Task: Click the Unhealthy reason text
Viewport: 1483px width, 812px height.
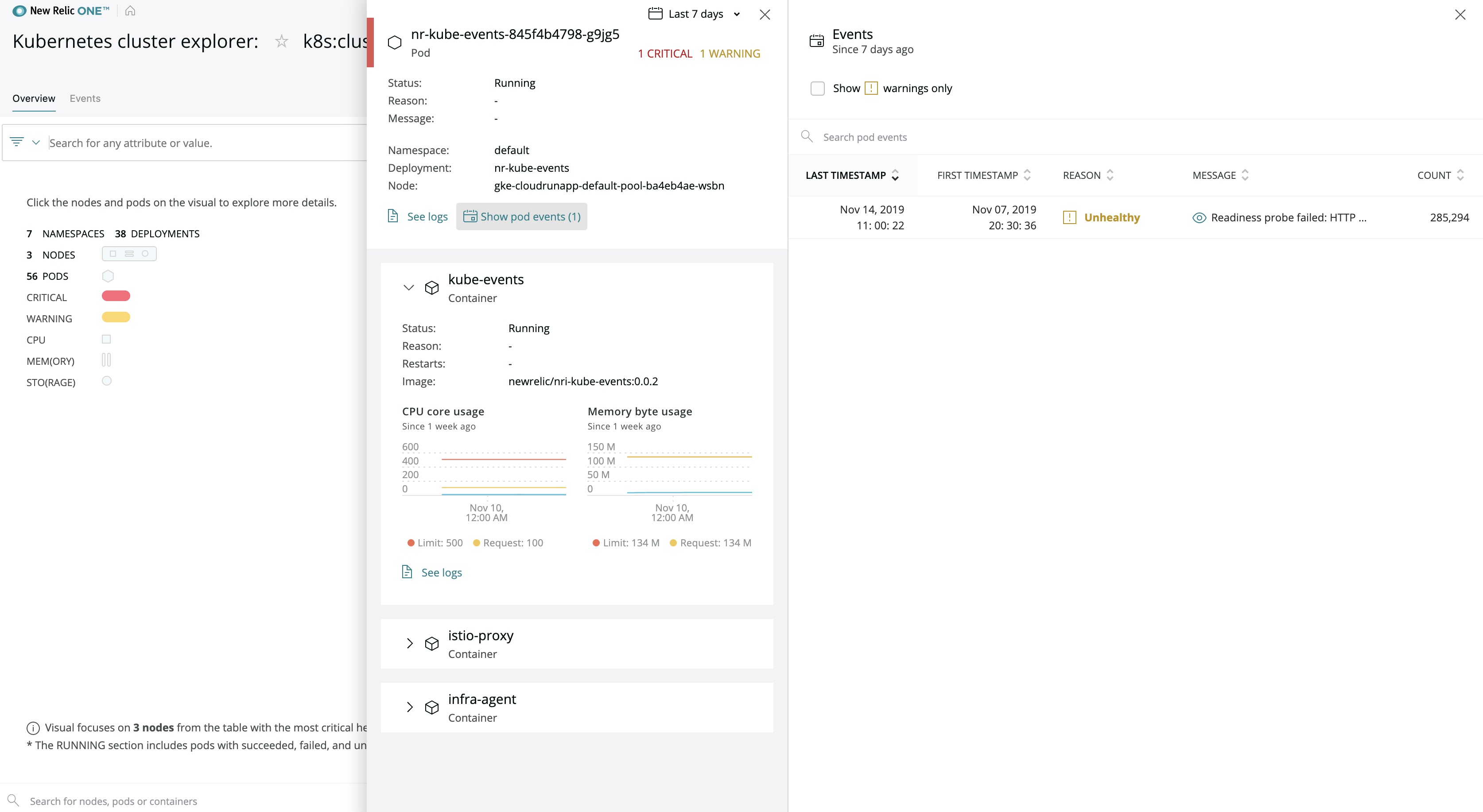Action: click(1112, 217)
